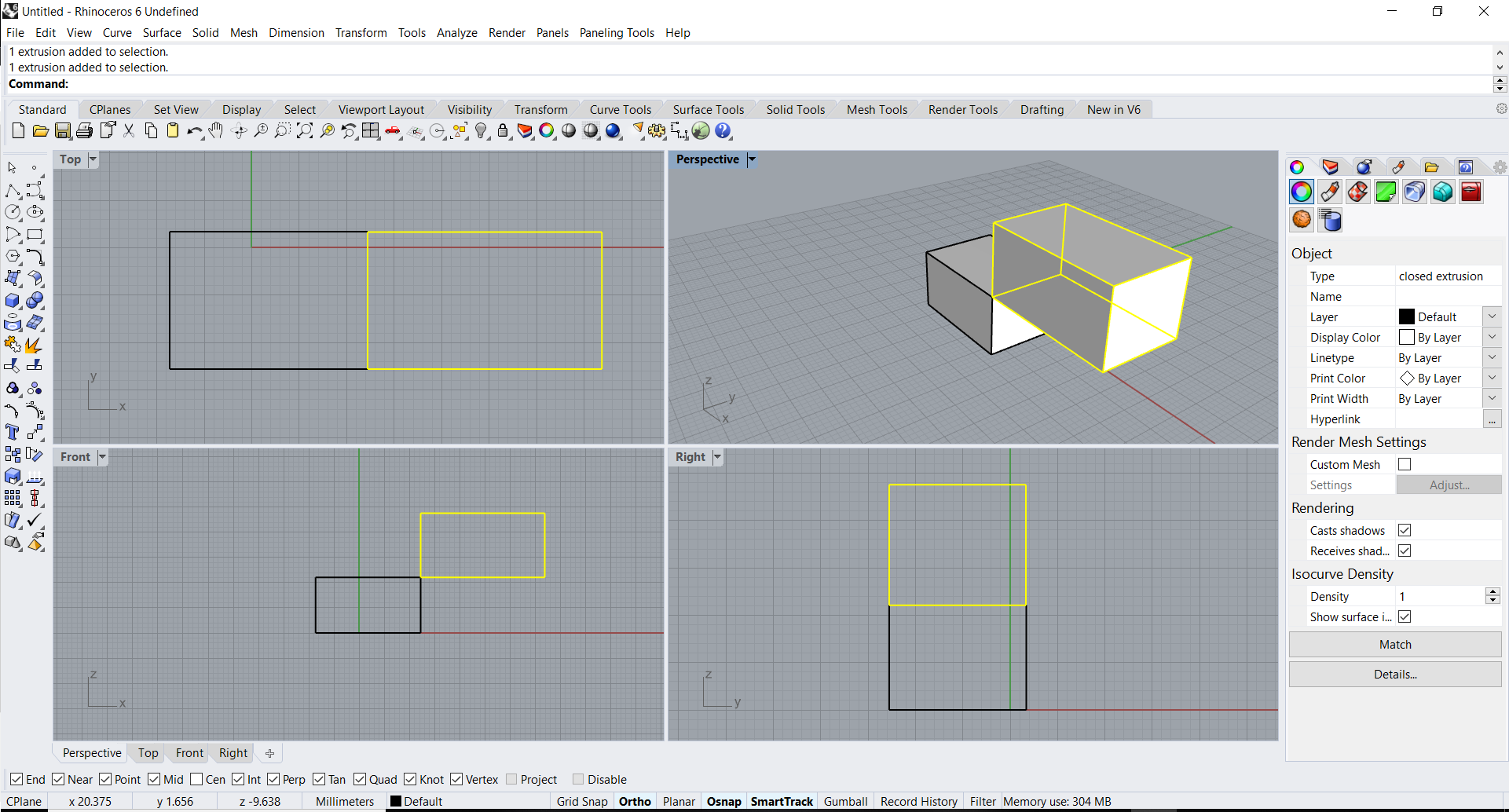
Task: Switch to the Solid Tools toolbar tab
Action: 795,110
